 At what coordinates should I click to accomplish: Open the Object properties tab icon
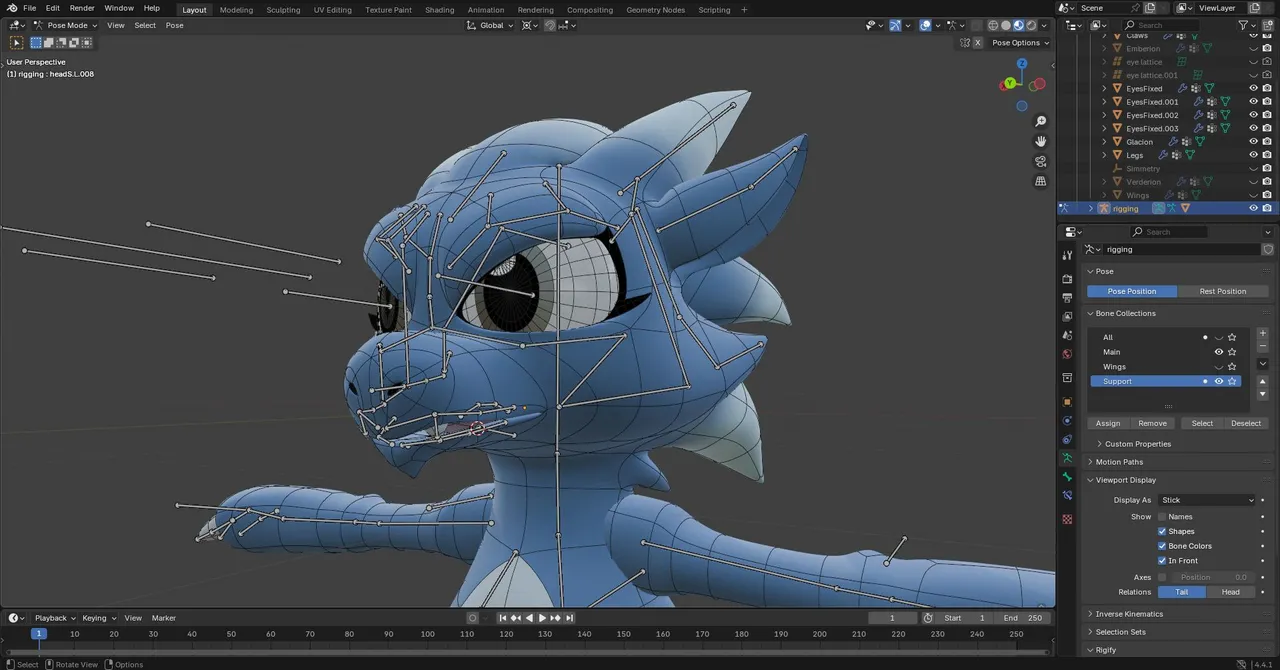tap(1067, 401)
